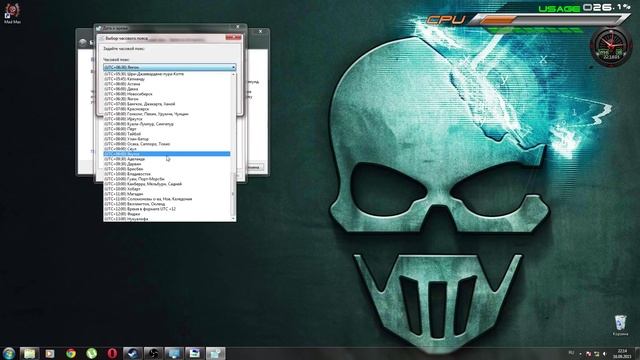Close the time zone selection dialog

pos(233,38)
